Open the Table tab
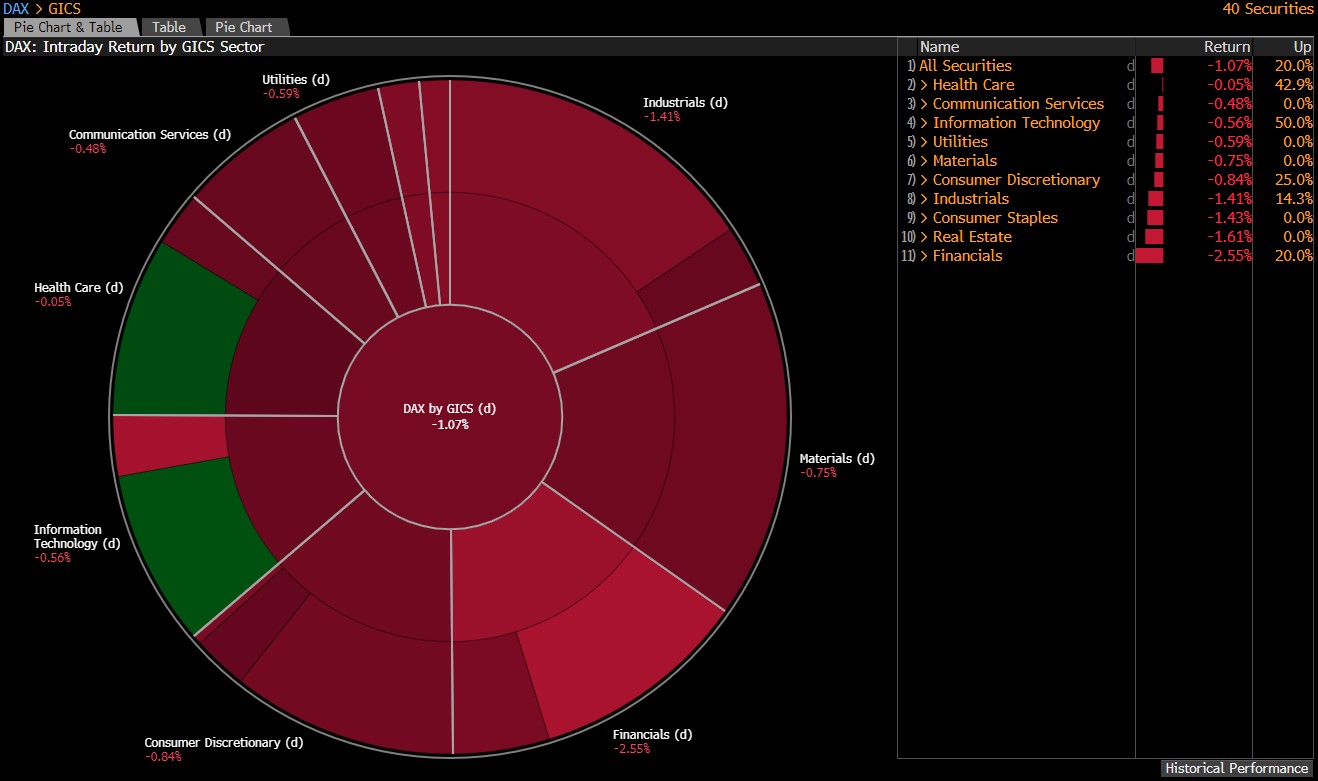 170,27
